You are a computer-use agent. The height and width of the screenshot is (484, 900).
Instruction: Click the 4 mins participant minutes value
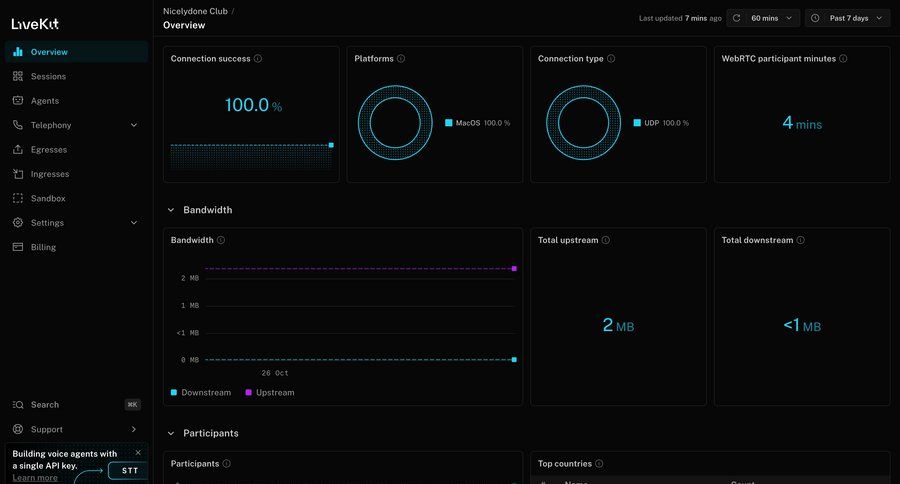click(x=802, y=123)
